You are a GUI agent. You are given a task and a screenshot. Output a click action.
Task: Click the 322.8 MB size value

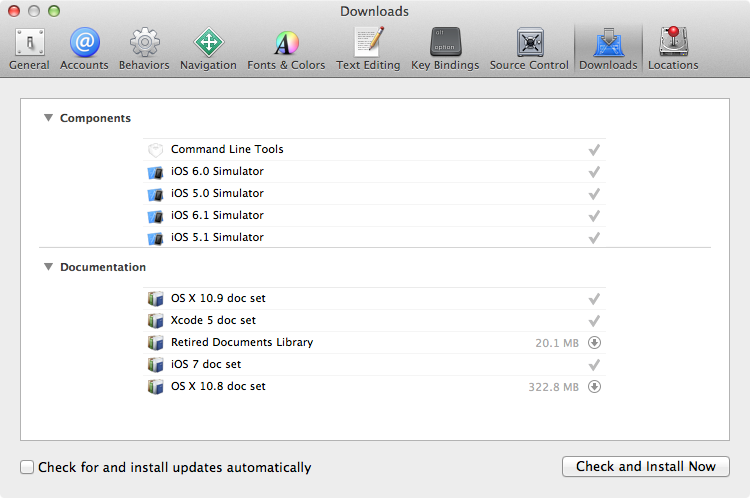[553, 387]
